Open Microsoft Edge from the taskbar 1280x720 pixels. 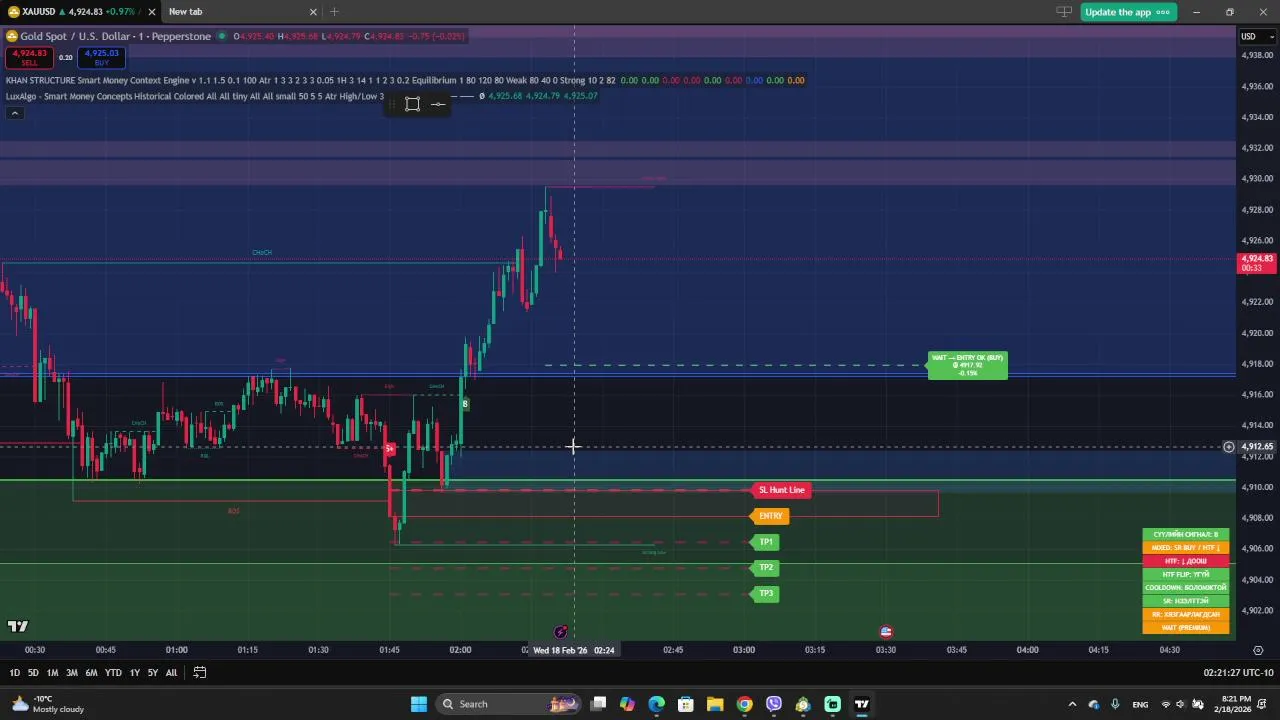pos(656,704)
